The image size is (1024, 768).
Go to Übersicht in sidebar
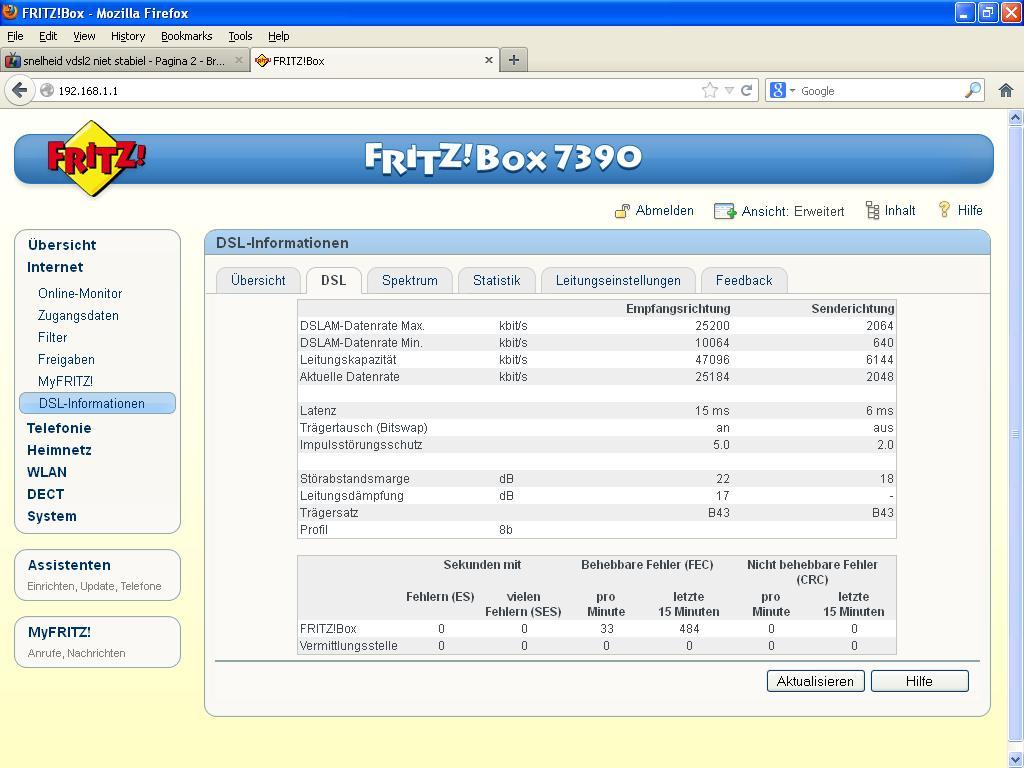coord(62,245)
